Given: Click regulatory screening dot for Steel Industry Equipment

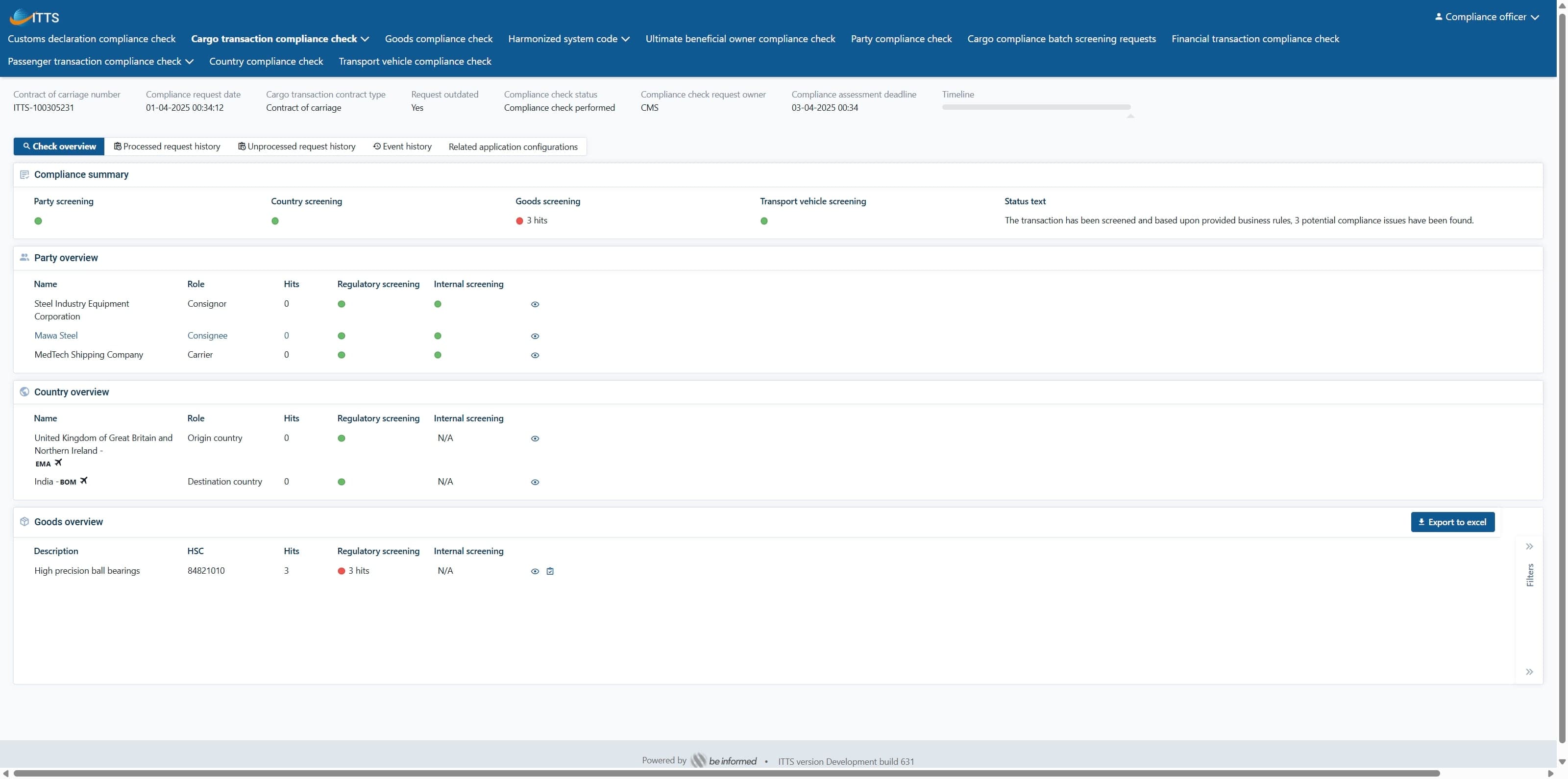Looking at the screenshot, I should (x=342, y=304).
